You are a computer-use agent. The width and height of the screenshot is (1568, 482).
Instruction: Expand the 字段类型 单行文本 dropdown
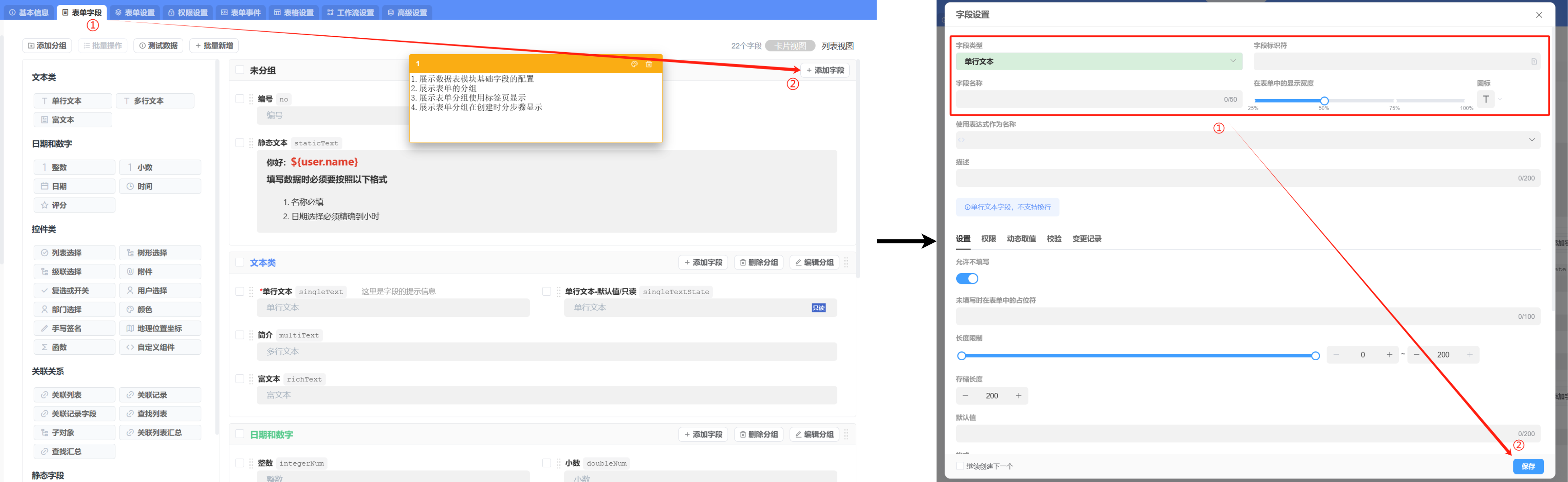[1098, 61]
